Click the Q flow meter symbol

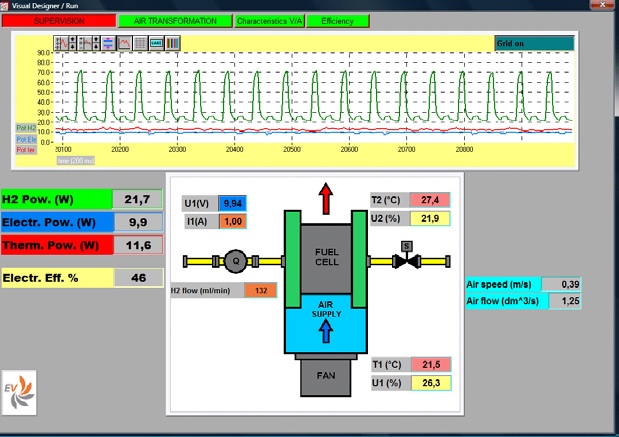click(x=236, y=261)
